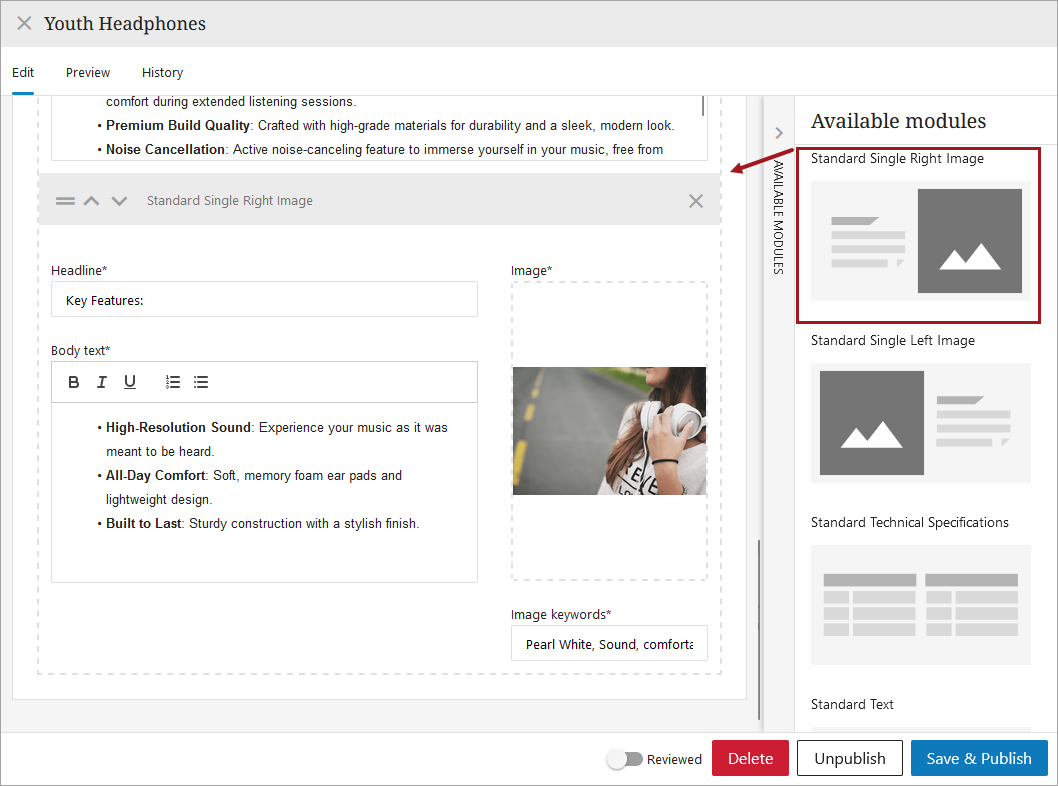The width and height of the screenshot is (1058, 786).
Task: Click Save & Publish
Action: click(x=979, y=758)
